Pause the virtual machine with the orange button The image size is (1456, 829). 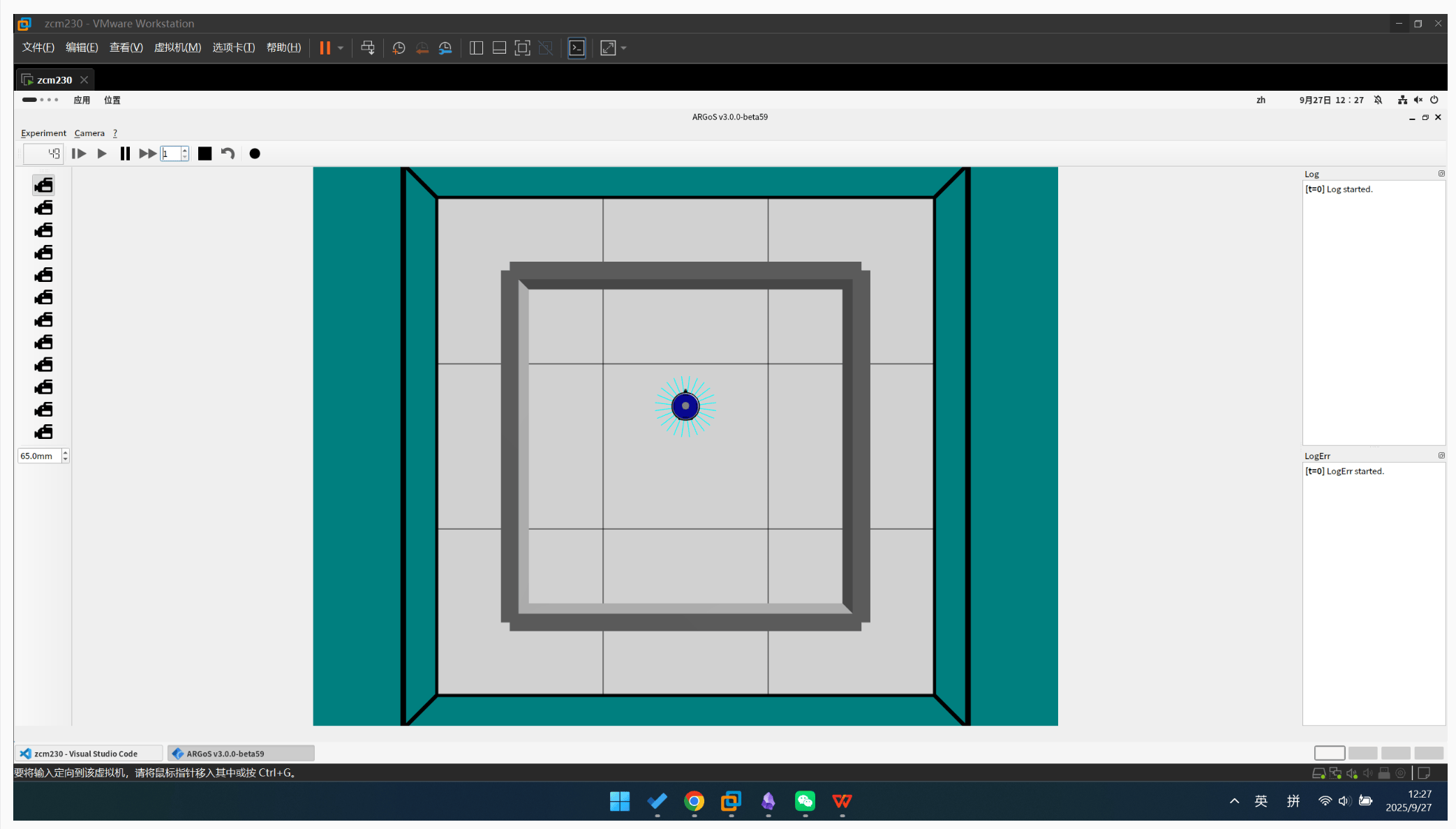point(325,47)
